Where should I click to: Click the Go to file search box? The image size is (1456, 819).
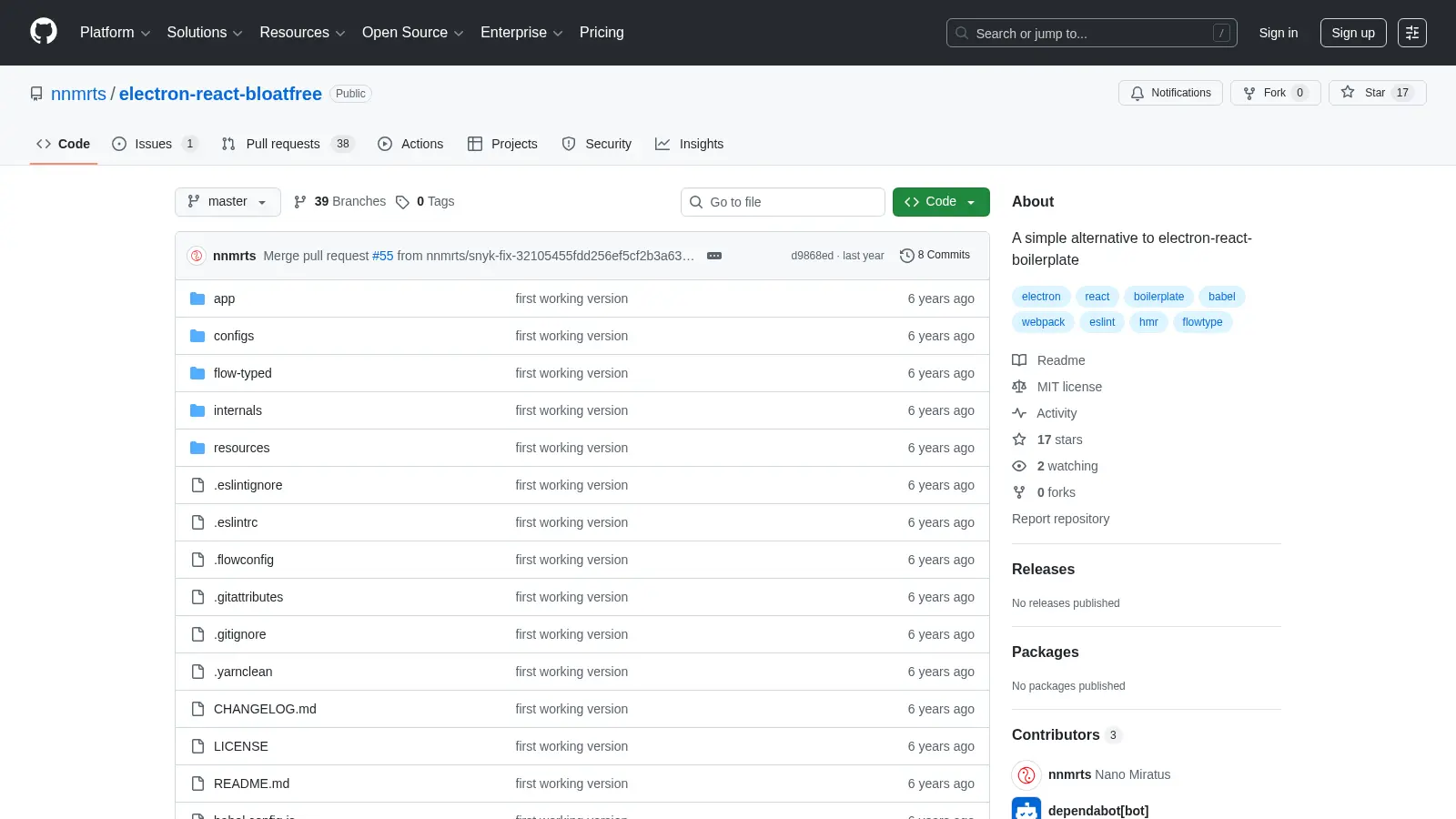tap(783, 202)
